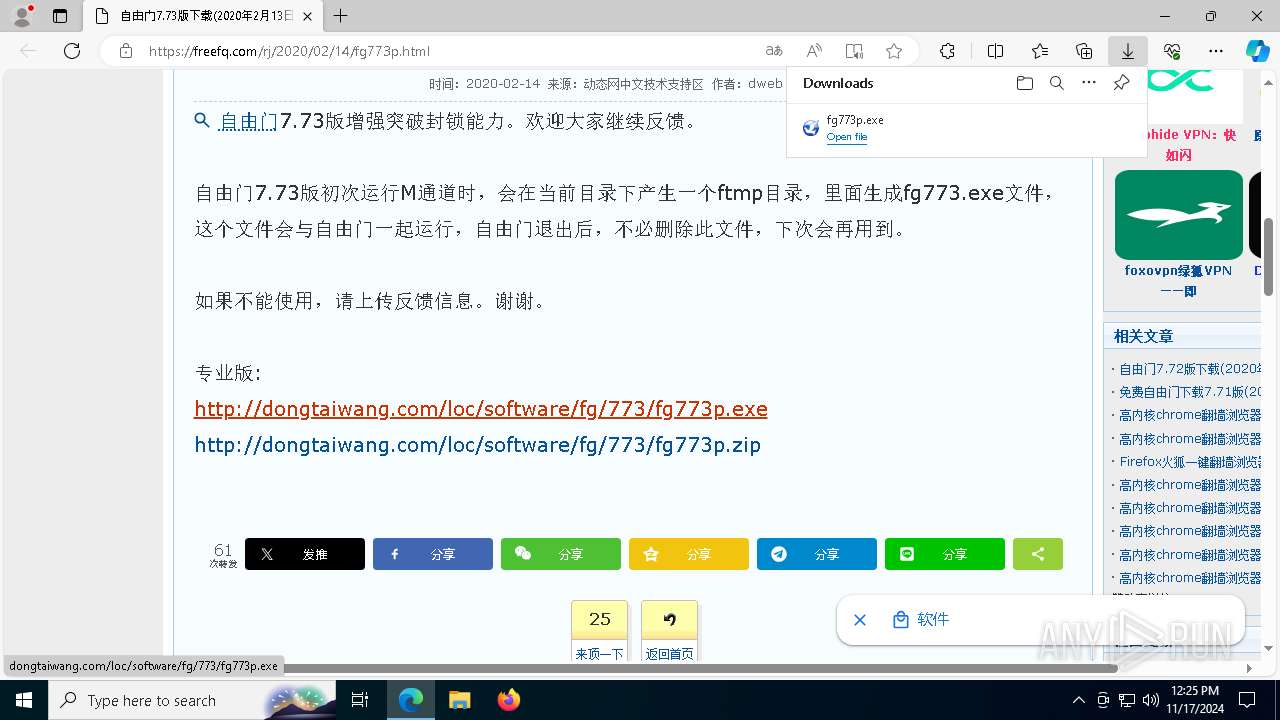Viewport: 1280px width, 720px height.
Task: Share to Facebook button
Action: (x=433, y=554)
